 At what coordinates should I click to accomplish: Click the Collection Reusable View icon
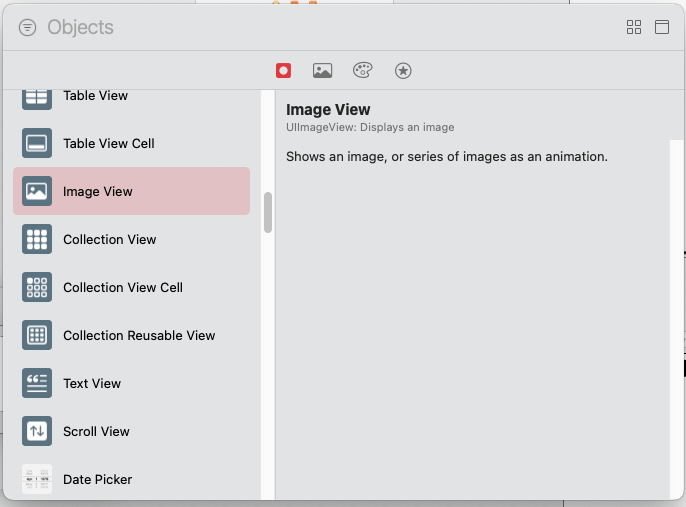click(x=37, y=335)
